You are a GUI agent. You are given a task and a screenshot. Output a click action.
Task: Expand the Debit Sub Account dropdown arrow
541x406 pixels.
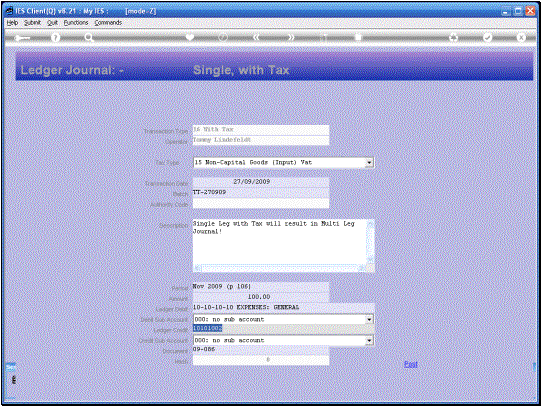click(x=369, y=319)
